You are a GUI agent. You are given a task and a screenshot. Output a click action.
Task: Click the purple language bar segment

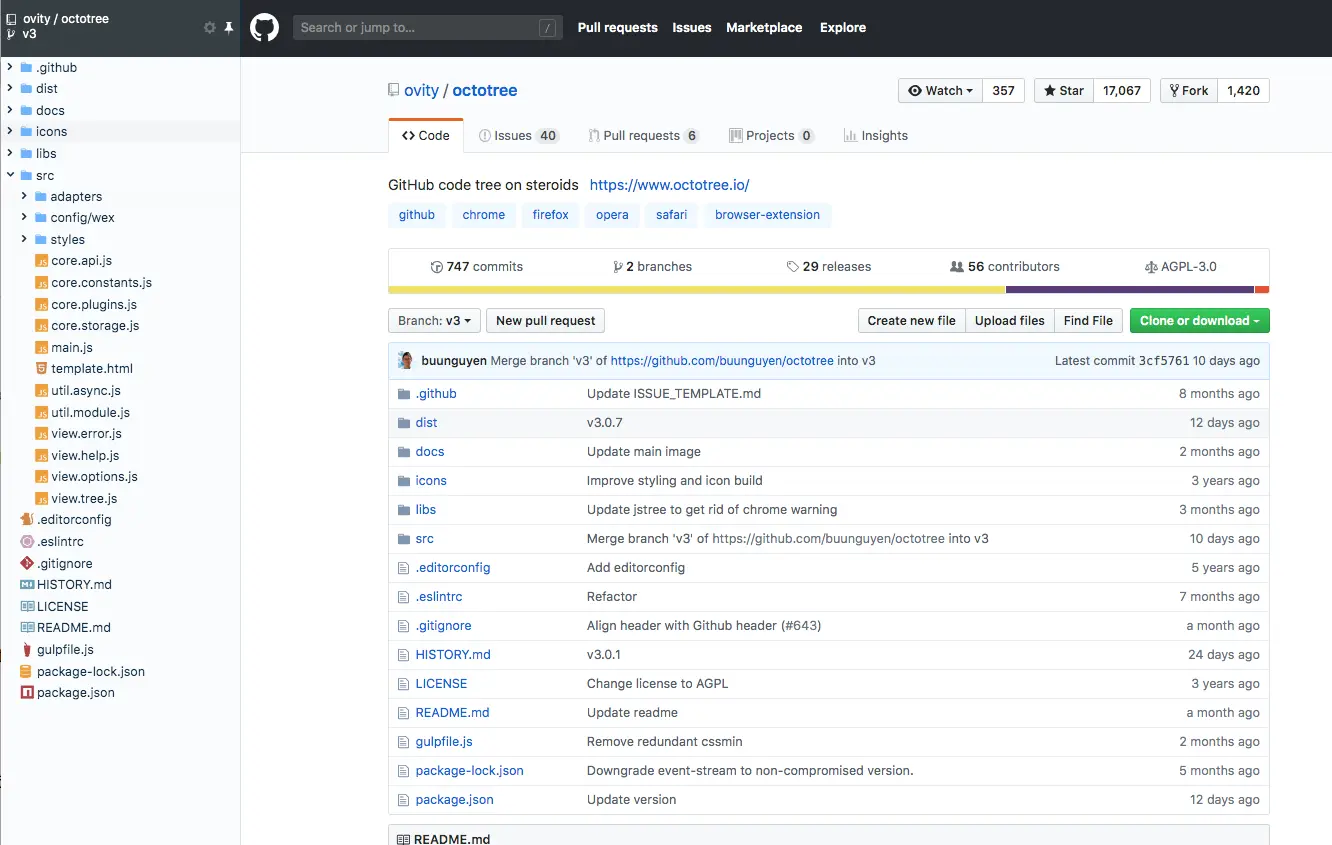click(x=1130, y=290)
